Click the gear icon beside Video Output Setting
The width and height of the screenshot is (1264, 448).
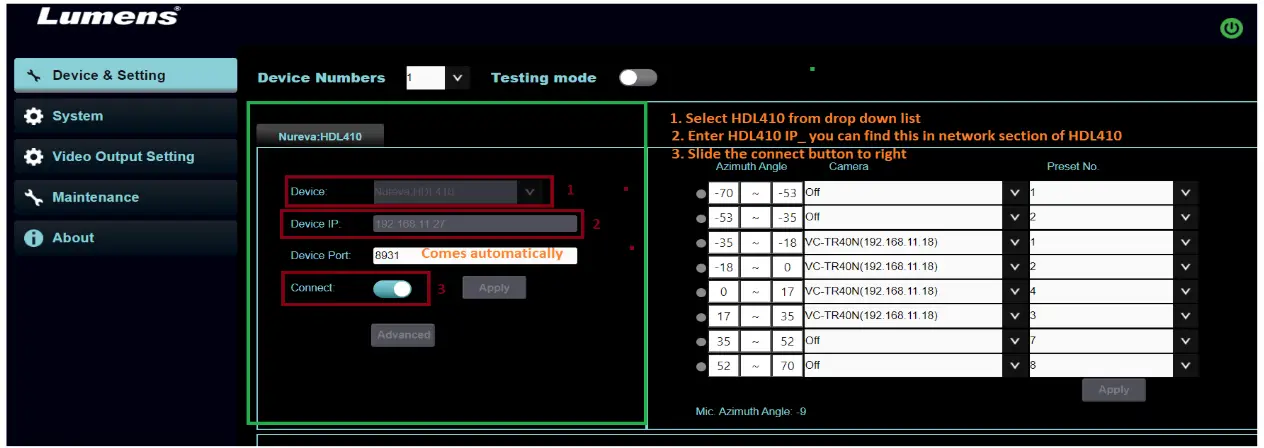[33, 157]
